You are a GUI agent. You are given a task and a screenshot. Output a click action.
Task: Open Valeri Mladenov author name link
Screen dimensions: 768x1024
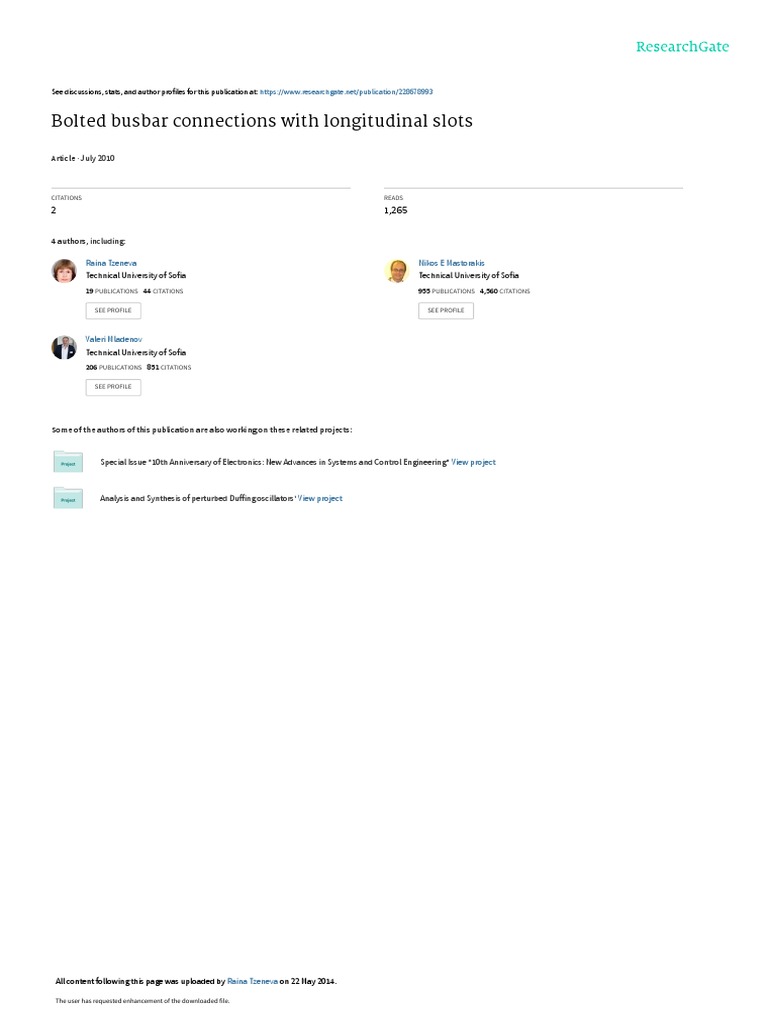point(114,340)
